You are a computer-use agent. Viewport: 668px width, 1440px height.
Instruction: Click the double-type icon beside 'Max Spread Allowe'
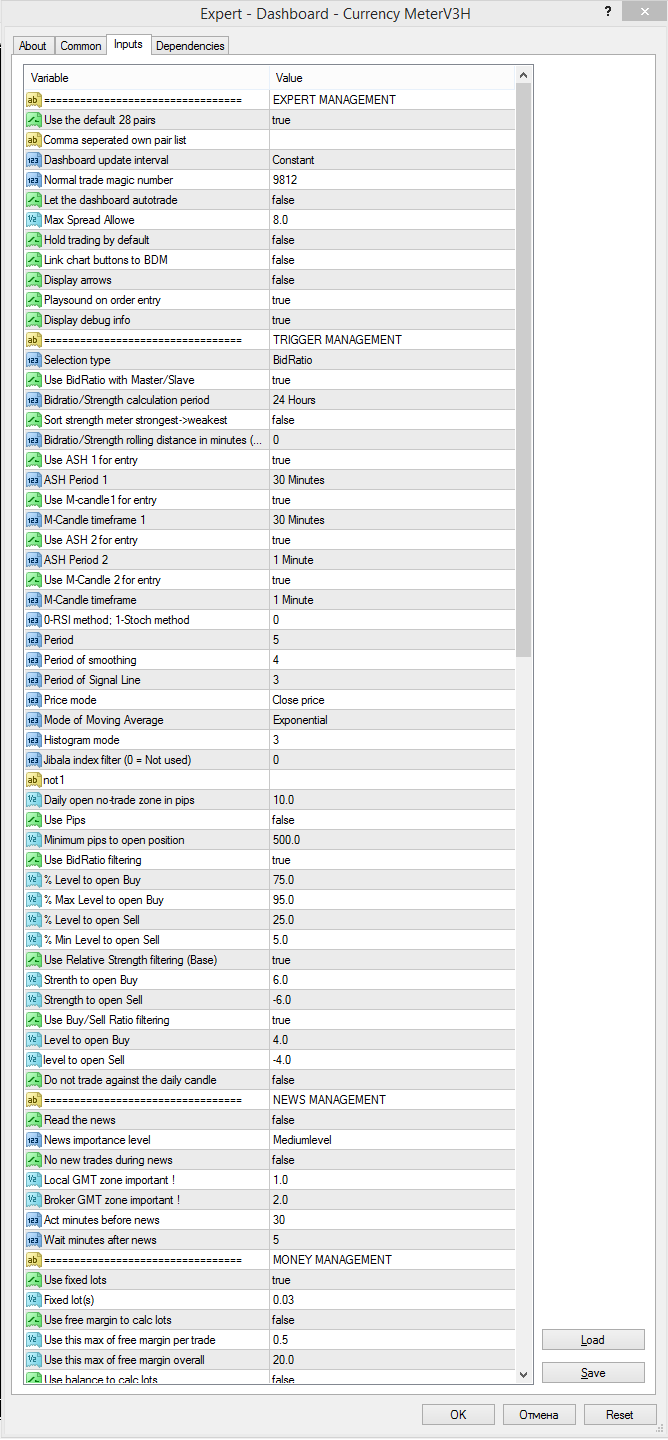pos(33,220)
